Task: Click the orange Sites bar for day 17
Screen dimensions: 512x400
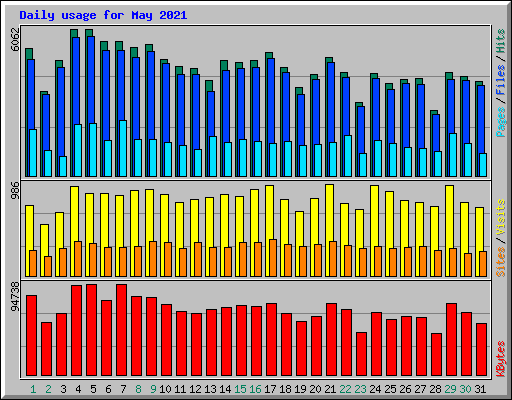Action: click(x=273, y=258)
